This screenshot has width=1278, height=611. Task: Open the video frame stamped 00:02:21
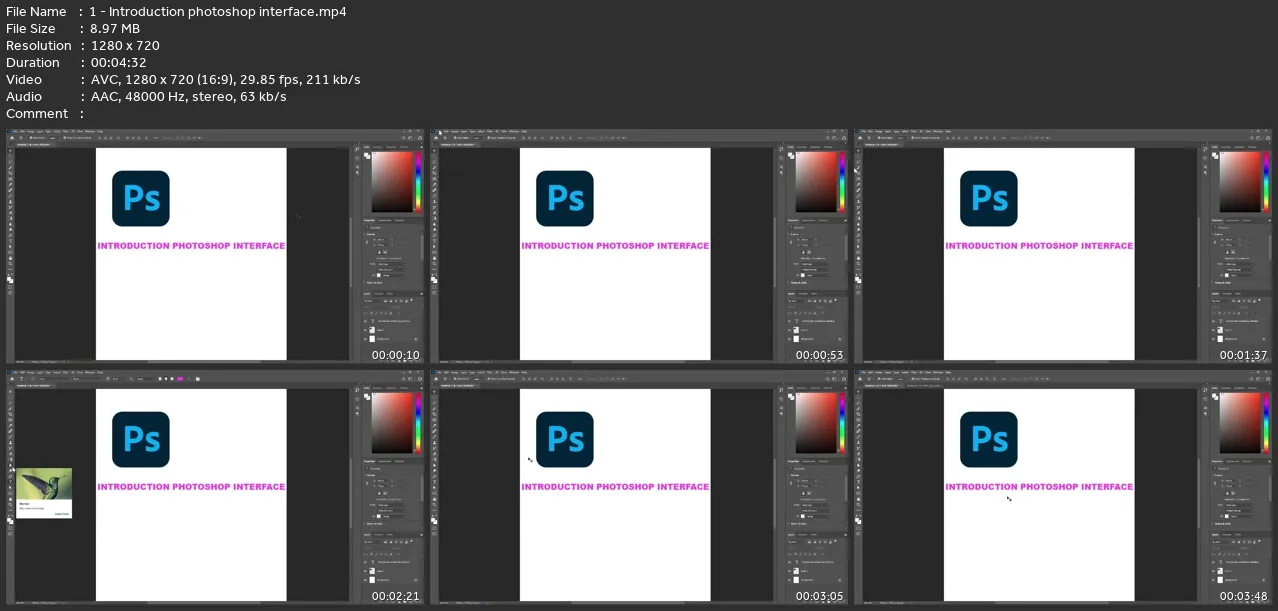(215, 488)
